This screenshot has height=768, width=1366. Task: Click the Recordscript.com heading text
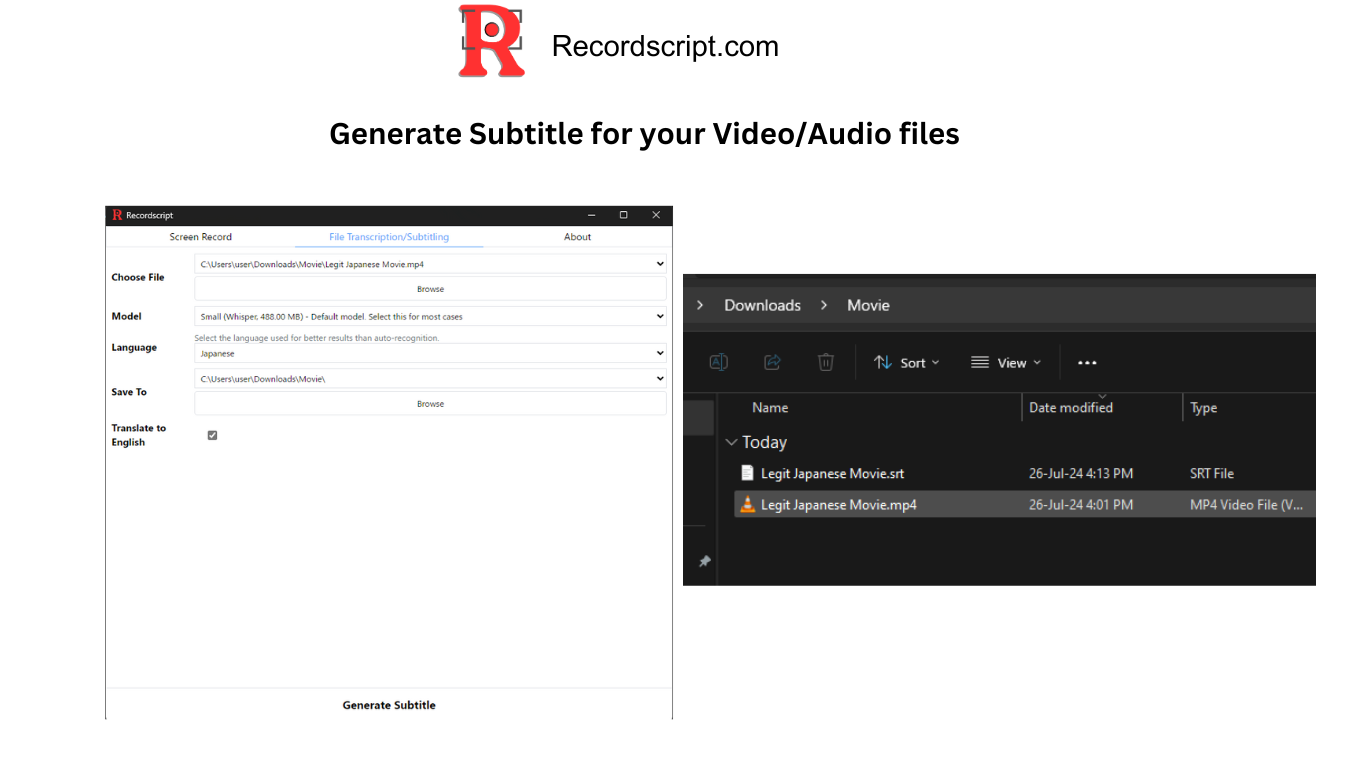coord(665,46)
